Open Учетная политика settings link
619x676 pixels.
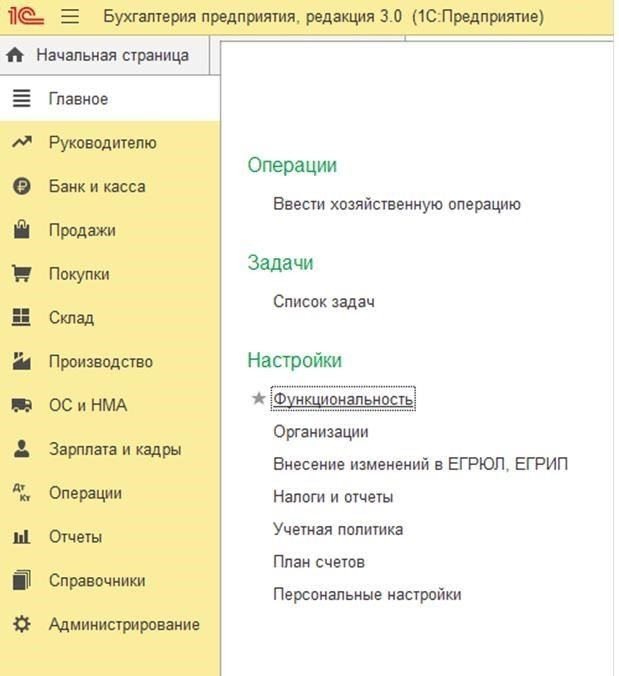(338, 529)
